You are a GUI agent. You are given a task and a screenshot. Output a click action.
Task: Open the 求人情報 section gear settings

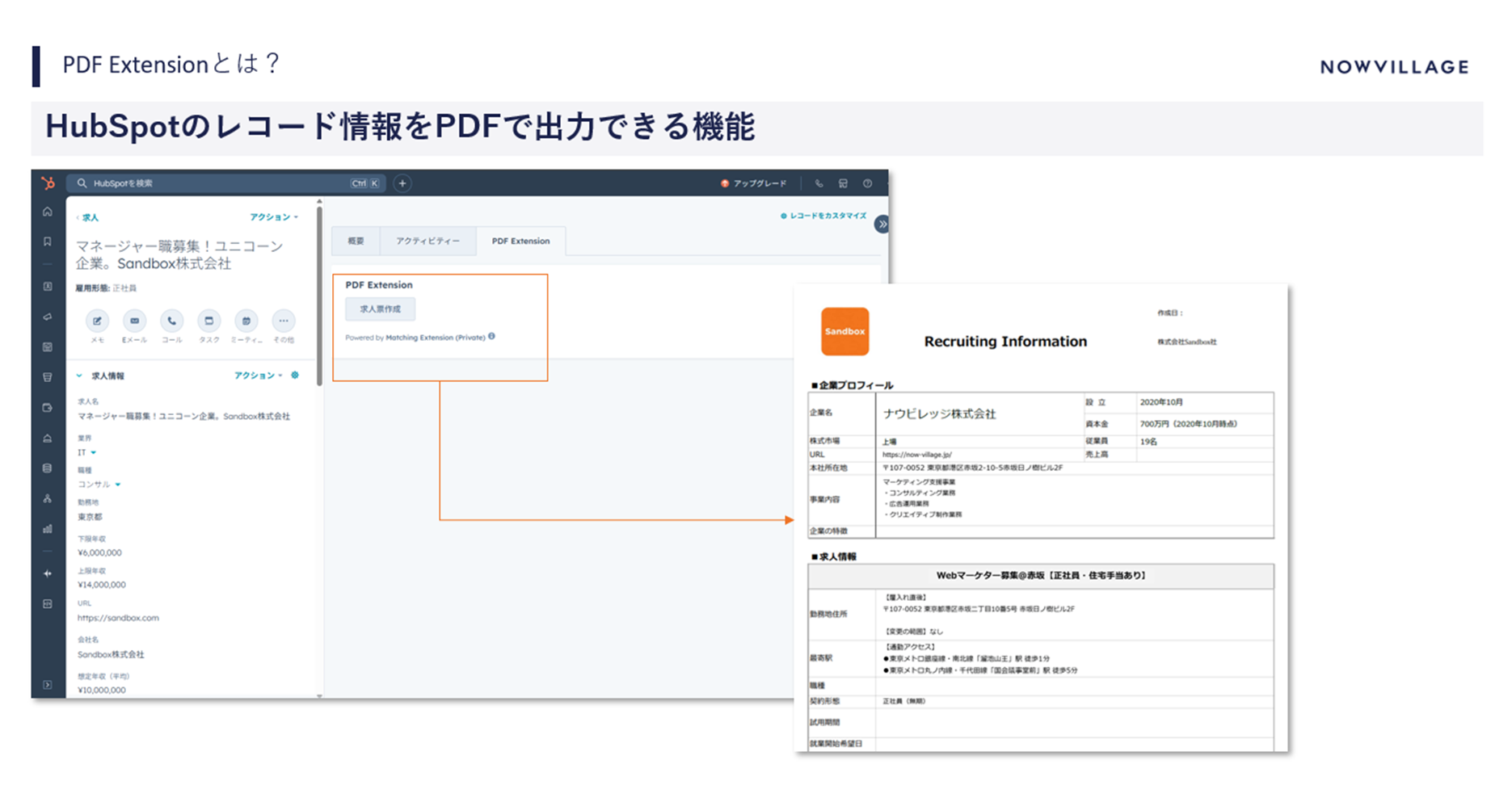coord(295,375)
